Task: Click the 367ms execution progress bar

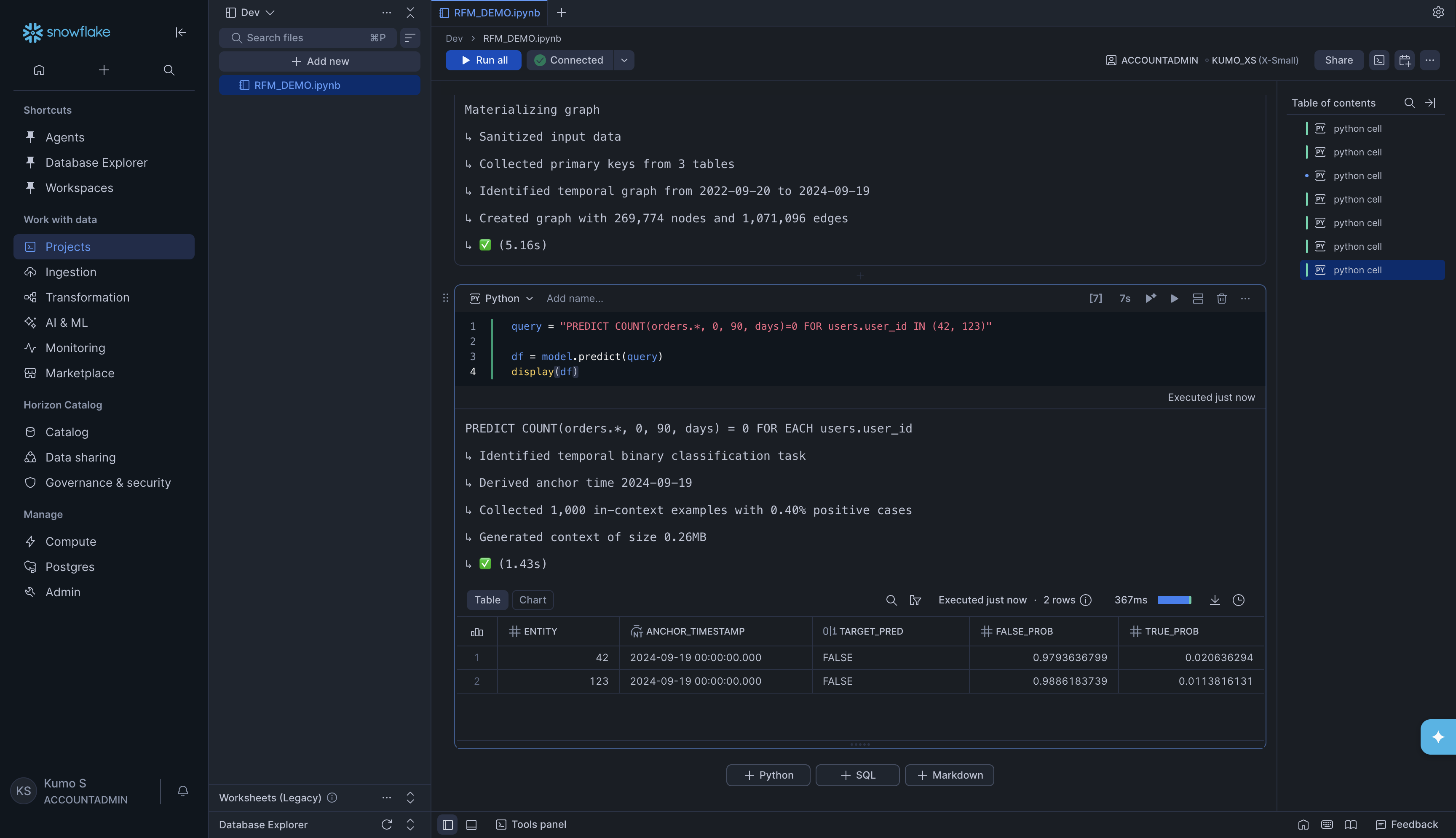Action: 1175,600
